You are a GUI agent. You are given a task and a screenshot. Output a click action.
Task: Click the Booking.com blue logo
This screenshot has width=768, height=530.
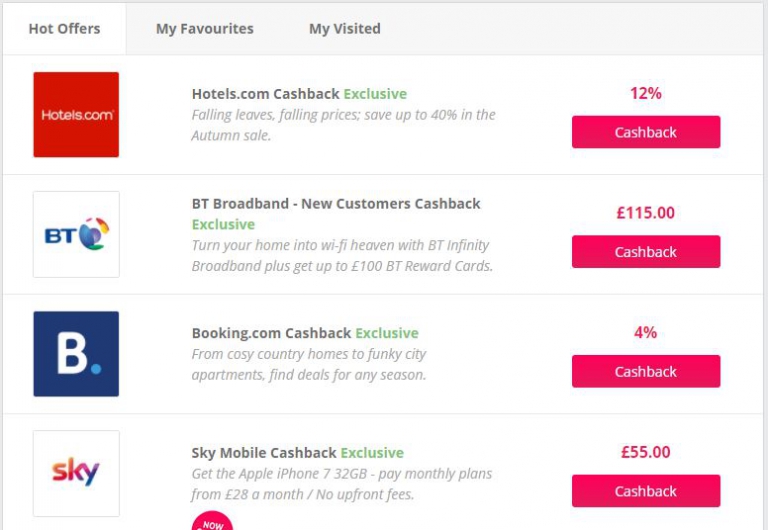tap(76, 354)
